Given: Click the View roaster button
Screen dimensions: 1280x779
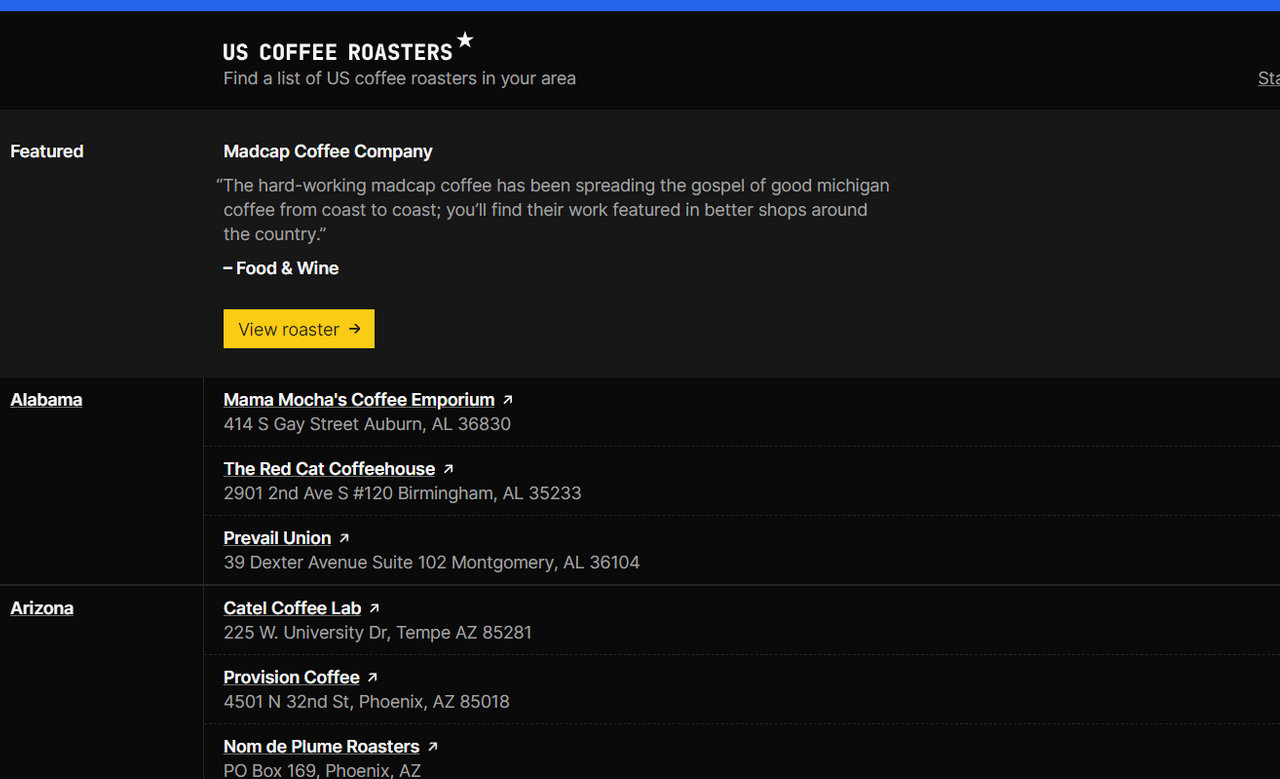Looking at the screenshot, I should (299, 329).
